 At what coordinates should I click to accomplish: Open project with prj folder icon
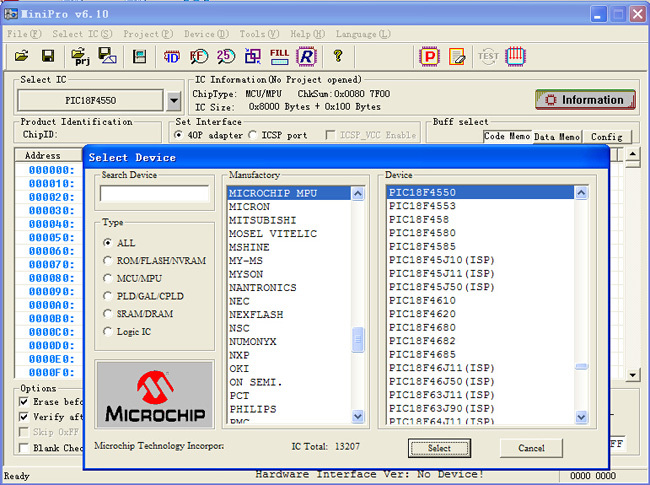[x=80, y=56]
